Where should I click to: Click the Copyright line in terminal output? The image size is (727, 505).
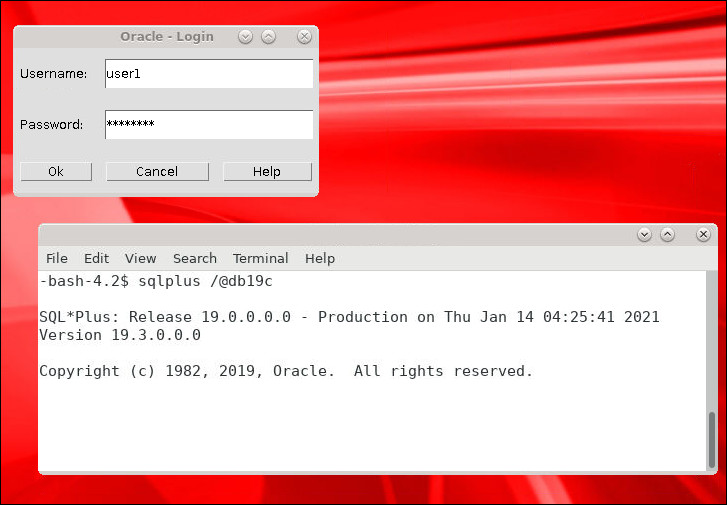click(286, 371)
